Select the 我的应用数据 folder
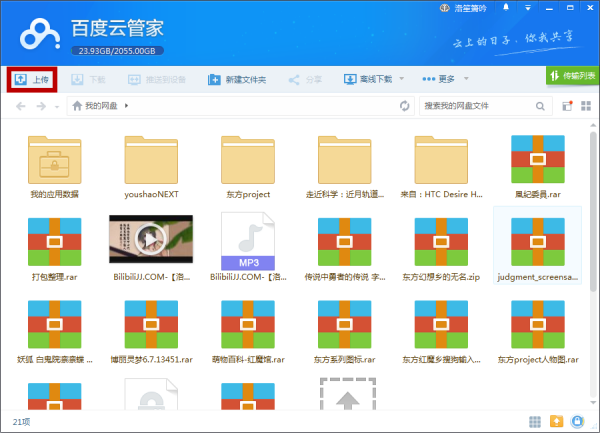 pos(54,167)
